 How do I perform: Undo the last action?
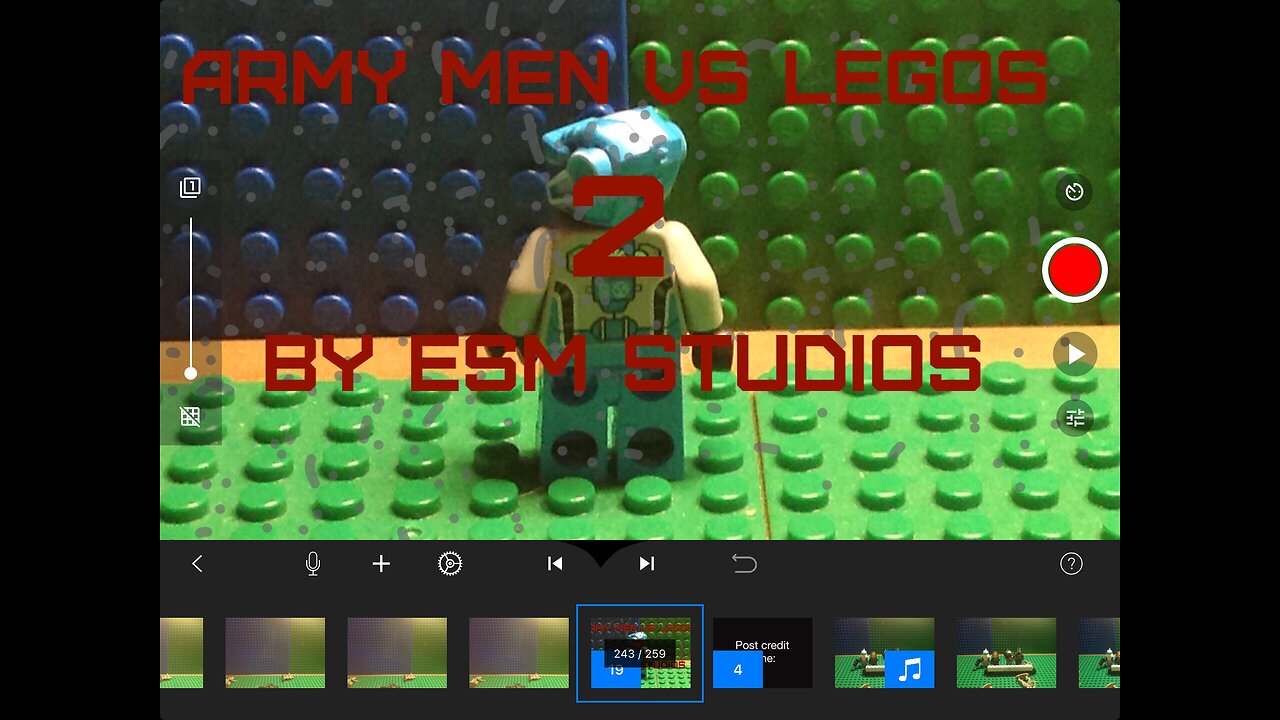click(745, 564)
